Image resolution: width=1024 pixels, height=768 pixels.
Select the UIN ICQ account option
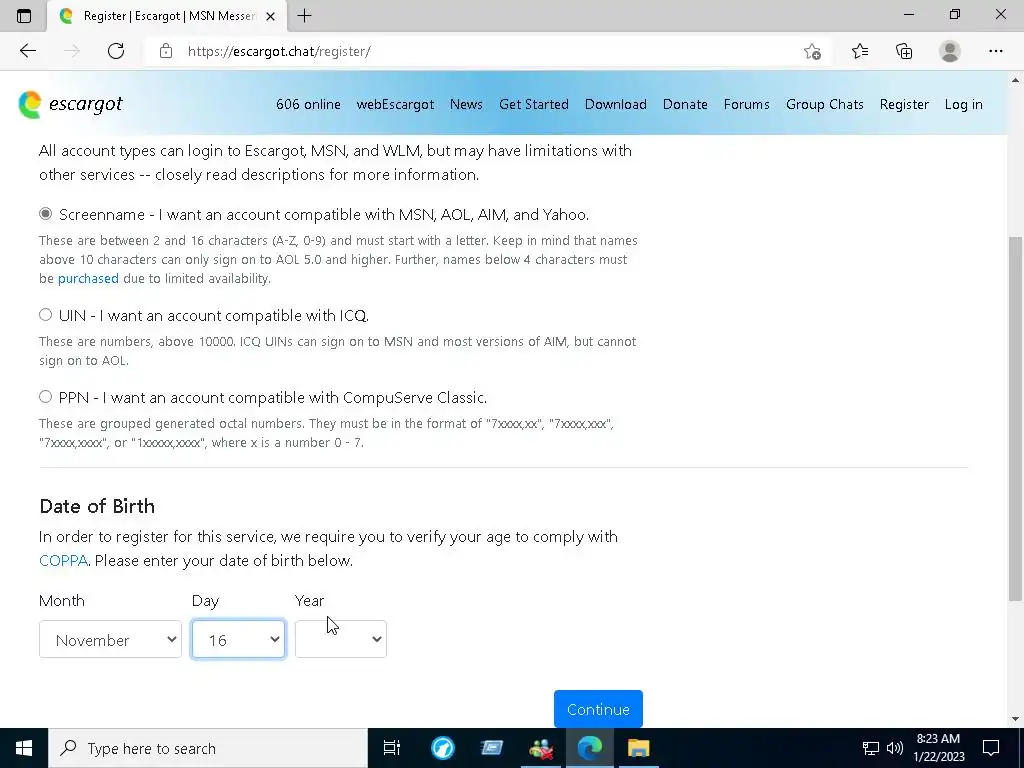(x=45, y=315)
